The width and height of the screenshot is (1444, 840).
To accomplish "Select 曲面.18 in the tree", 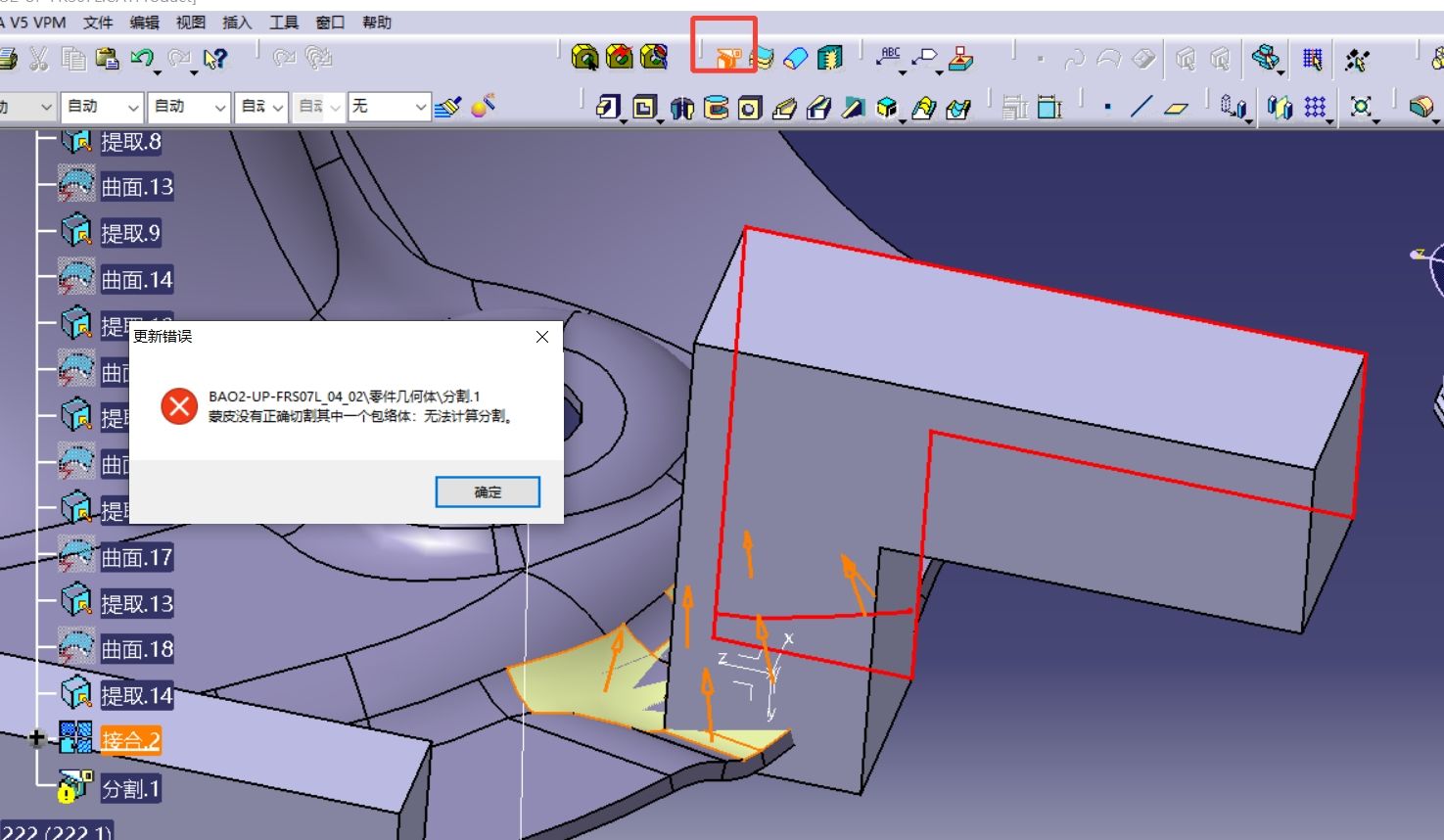I will coord(137,649).
